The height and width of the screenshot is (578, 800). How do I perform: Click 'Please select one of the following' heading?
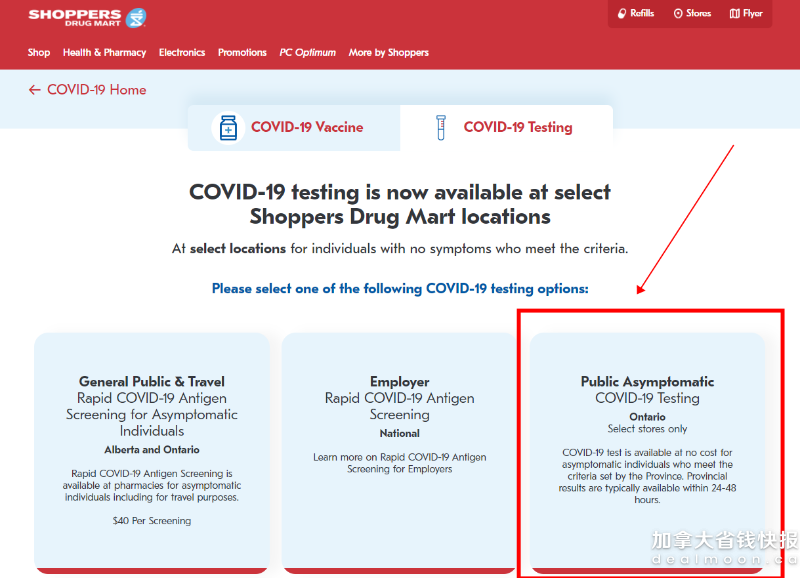pyautogui.click(x=400, y=289)
